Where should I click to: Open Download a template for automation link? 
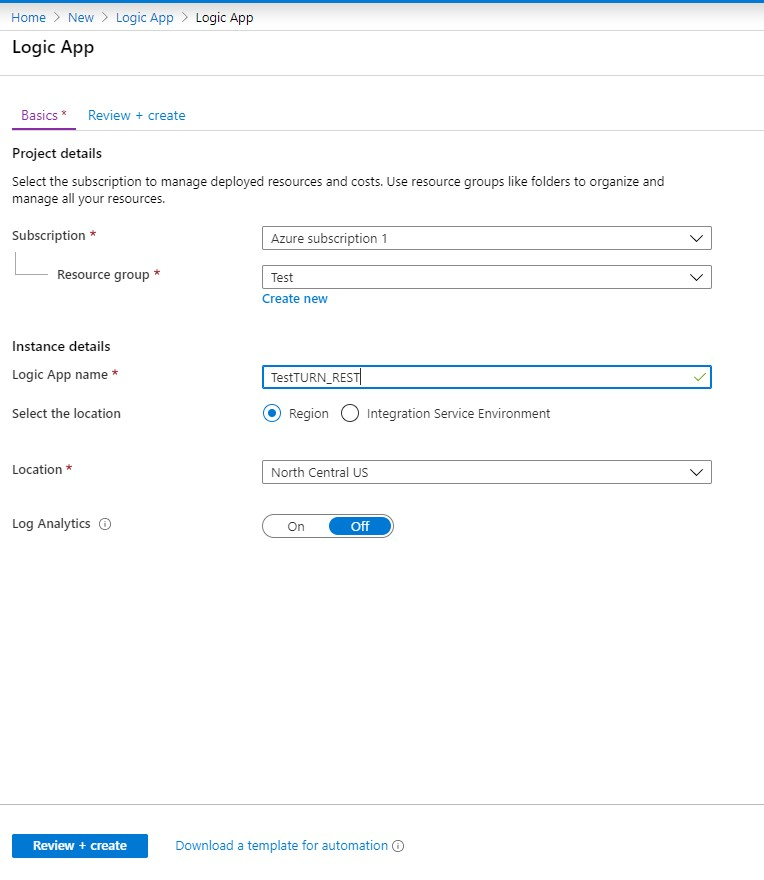[x=281, y=846]
